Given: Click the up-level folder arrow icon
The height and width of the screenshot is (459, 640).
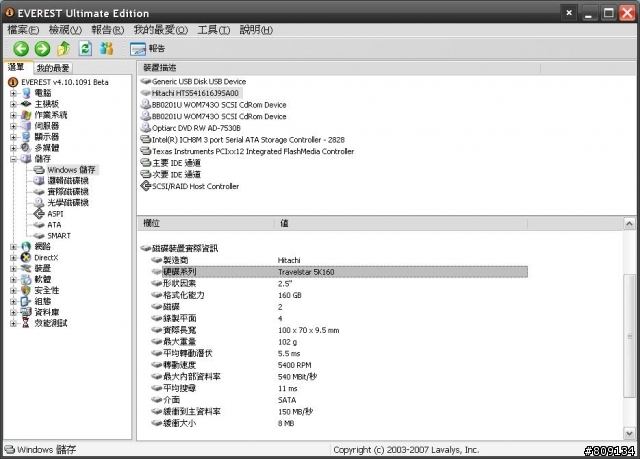Looking at the screenshot, I should (63, 49).
